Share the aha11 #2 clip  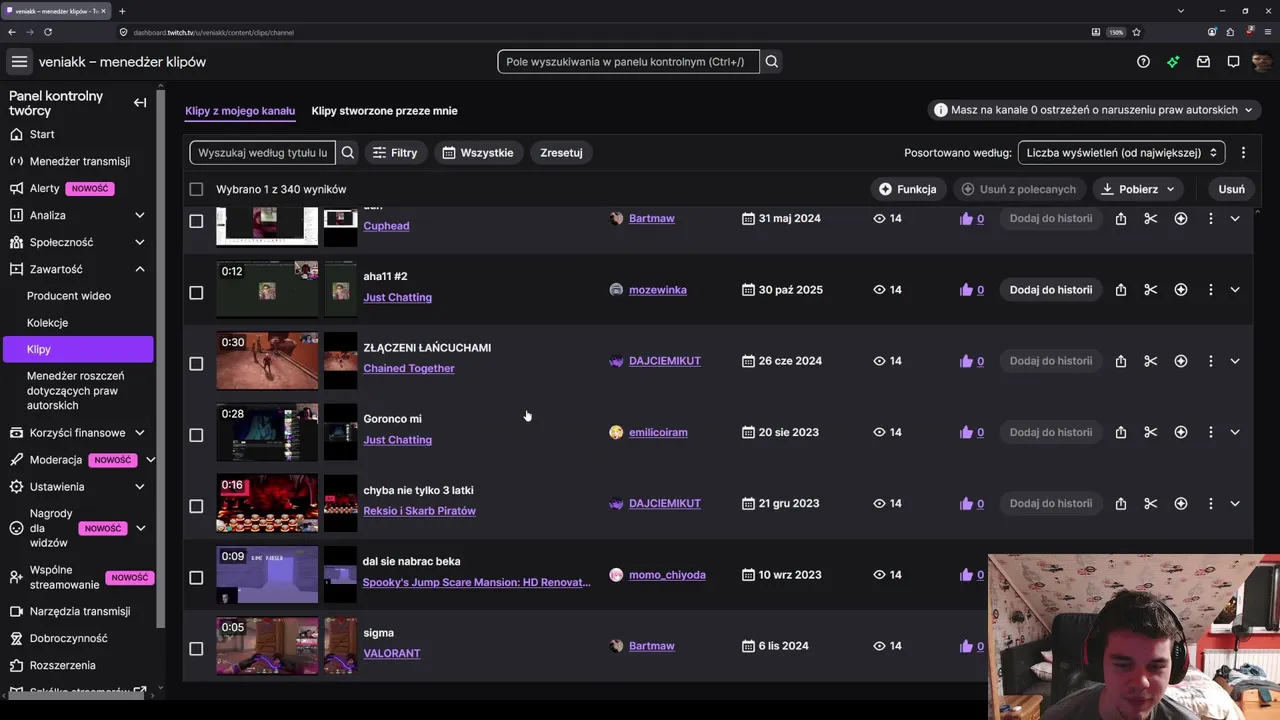(x=1121, y=290)
